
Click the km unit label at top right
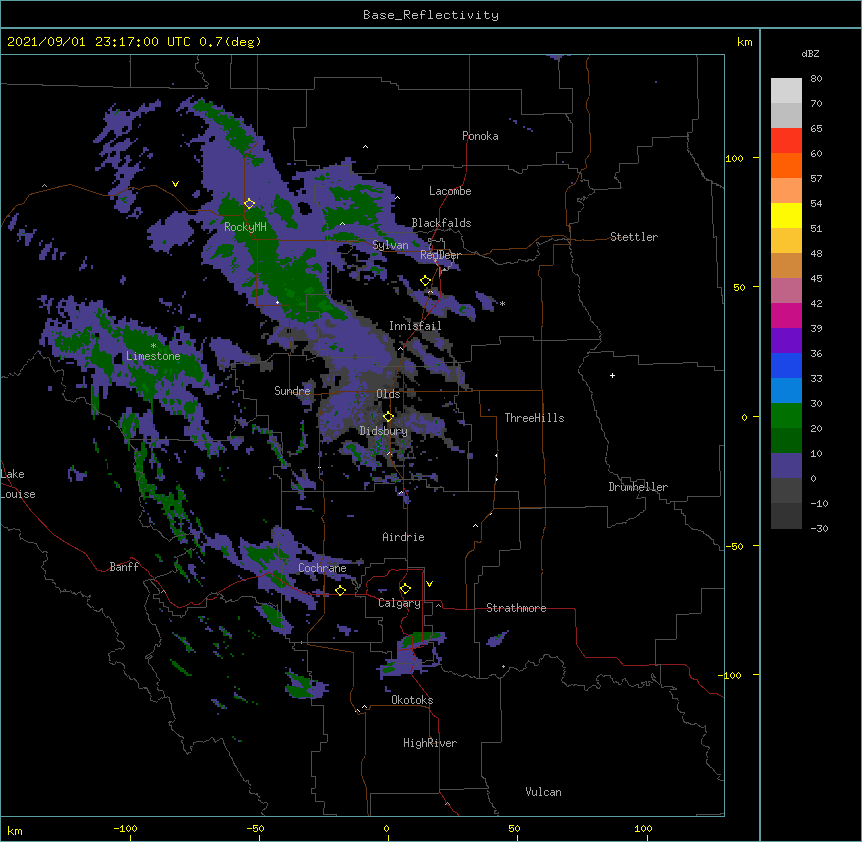tap(744, 42)
